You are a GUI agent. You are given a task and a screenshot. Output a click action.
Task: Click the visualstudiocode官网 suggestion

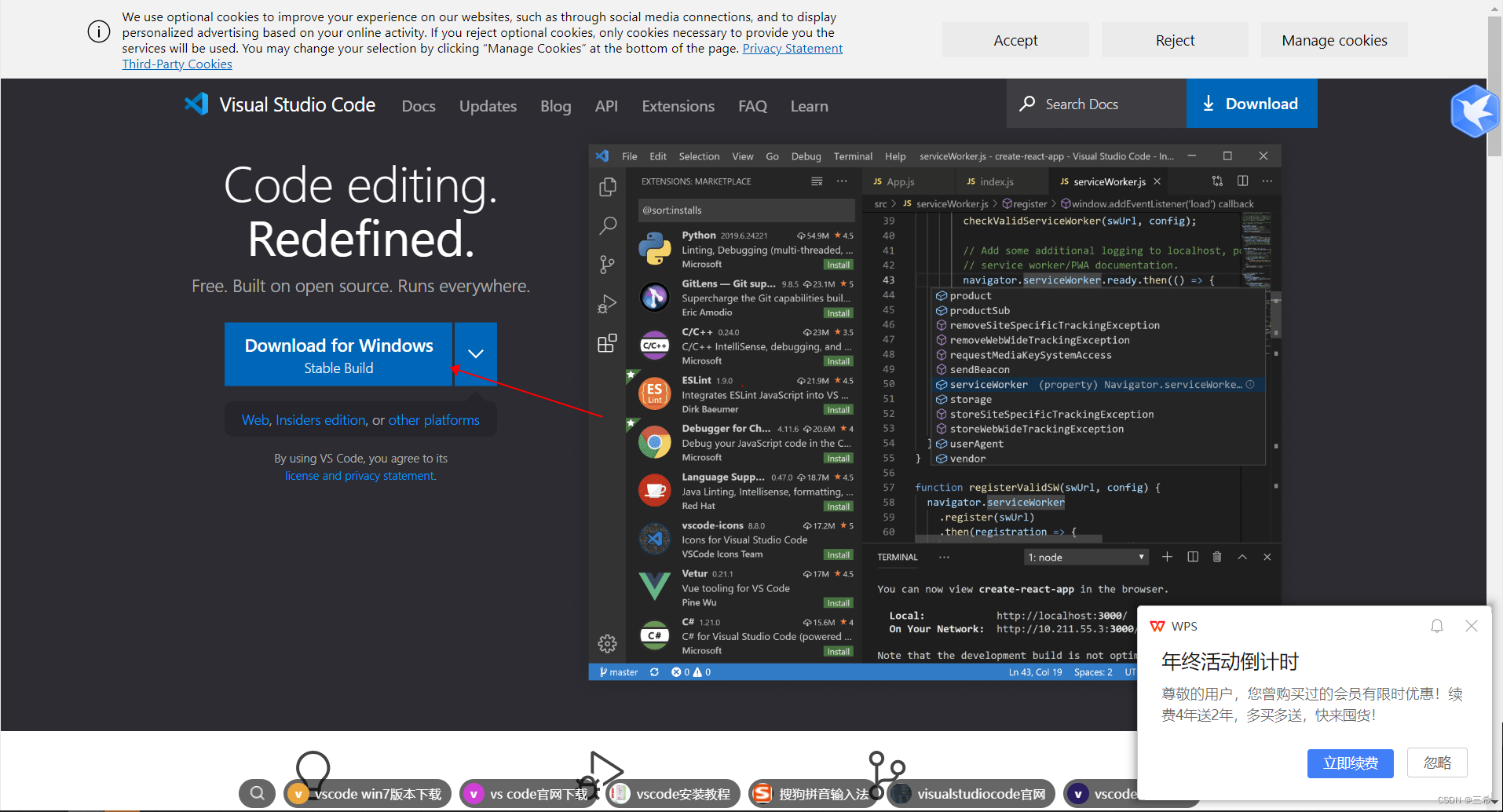point(971,794)
